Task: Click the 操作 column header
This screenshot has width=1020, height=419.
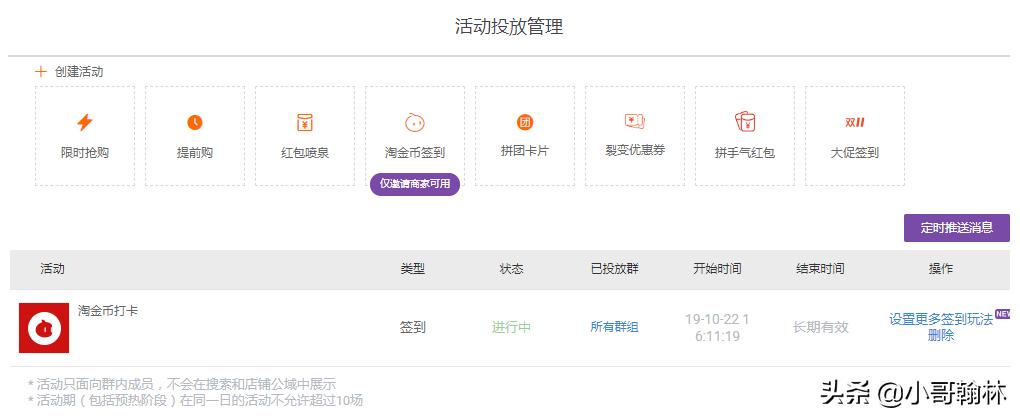Action: click(x=941, y=269)
